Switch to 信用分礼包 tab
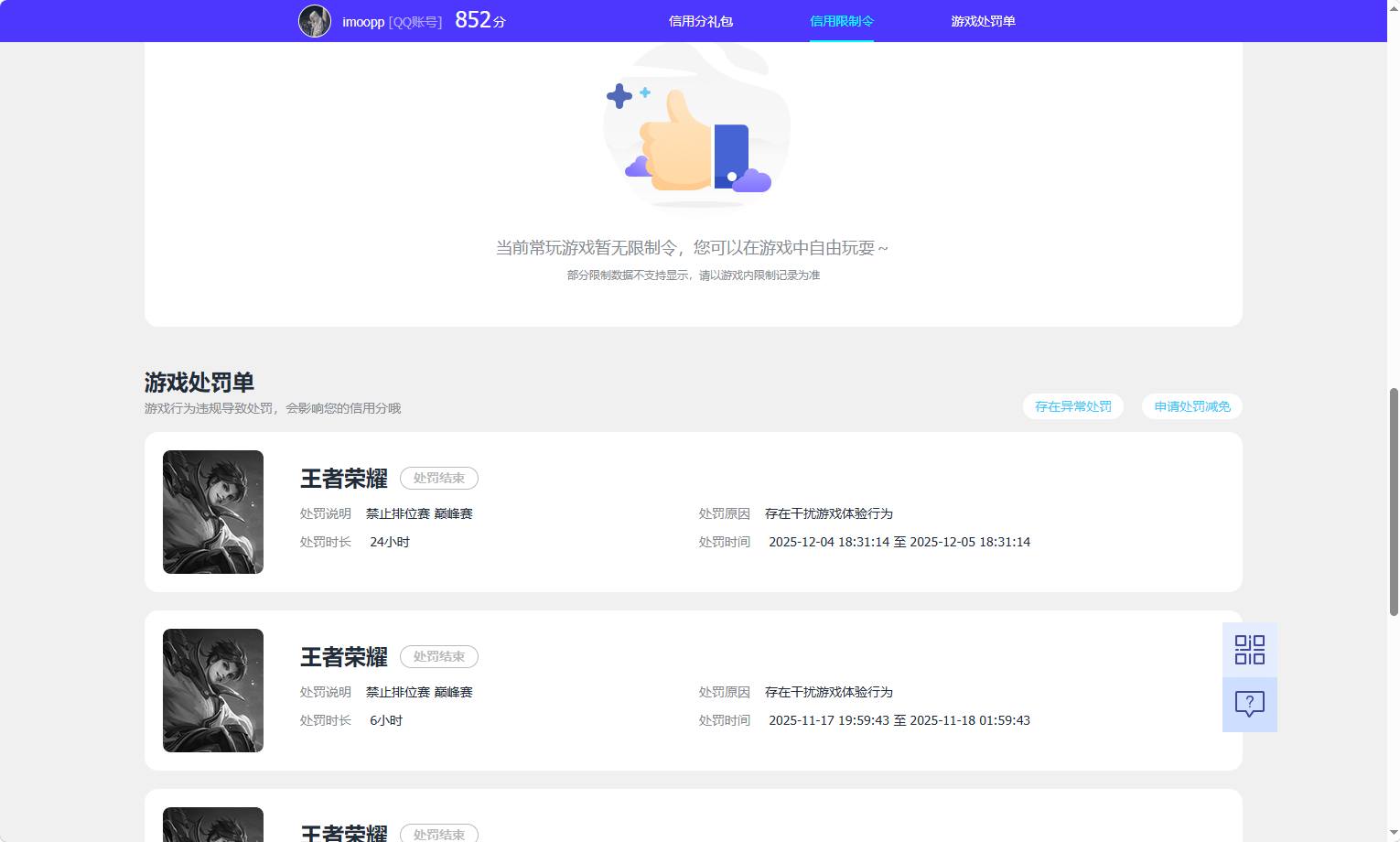The width and height of the screenshot is (1400, 842). pyautogui.click(x=701, y=21)
